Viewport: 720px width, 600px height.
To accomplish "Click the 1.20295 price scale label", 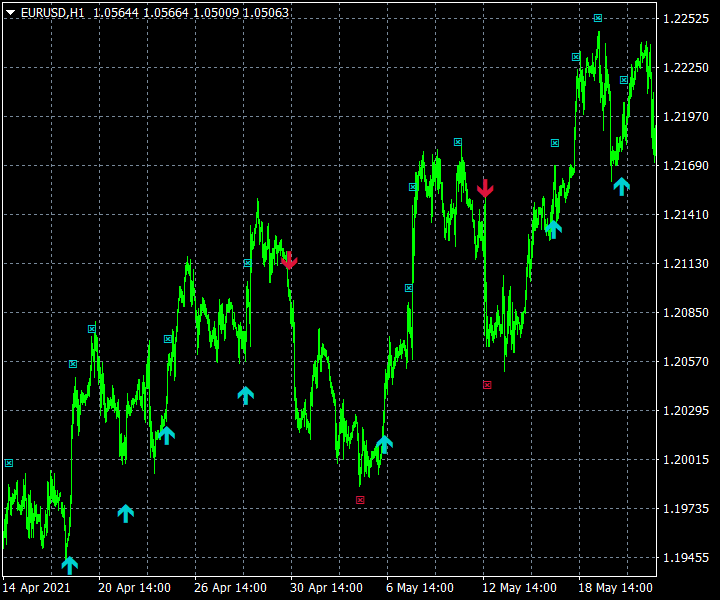I will tap(686, 410).
